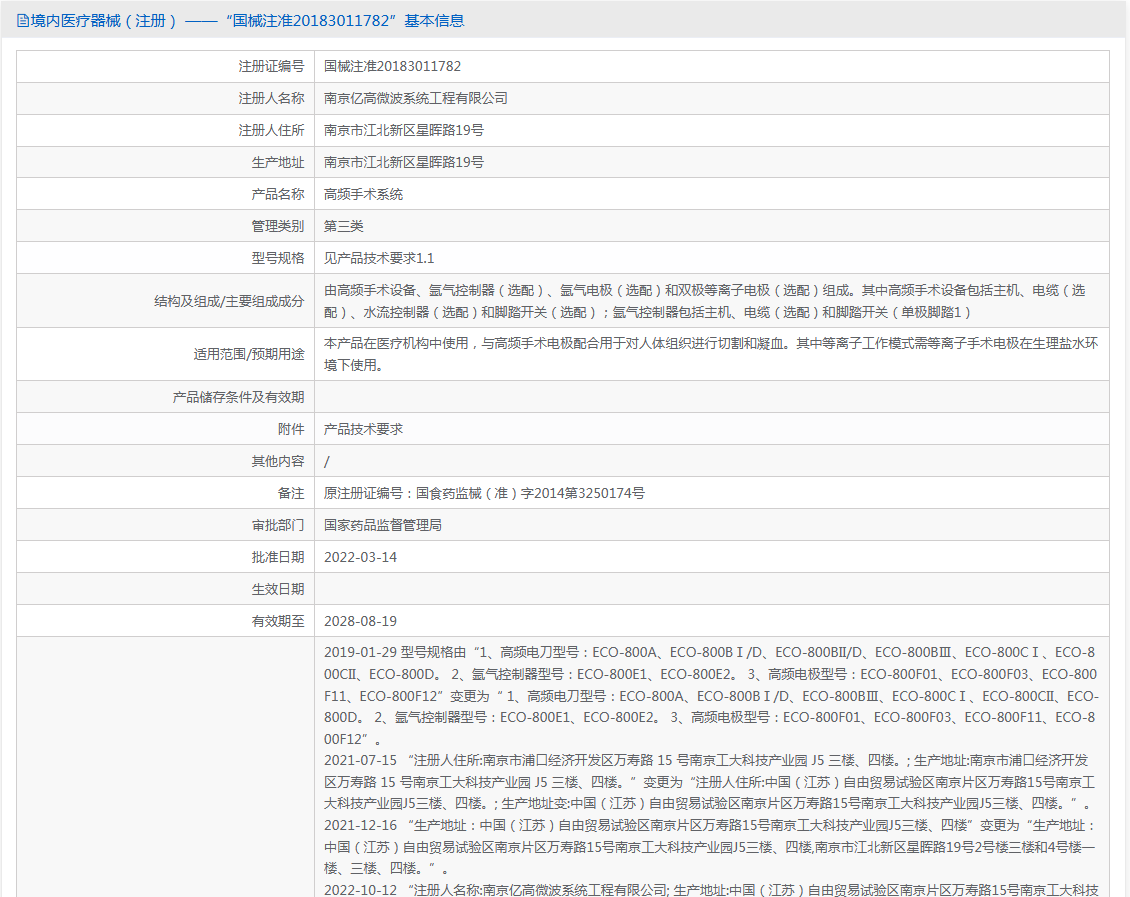The image size is (1130, 897).
Task: Select the 生效日期 label
Action: click(x=278, y=589)
